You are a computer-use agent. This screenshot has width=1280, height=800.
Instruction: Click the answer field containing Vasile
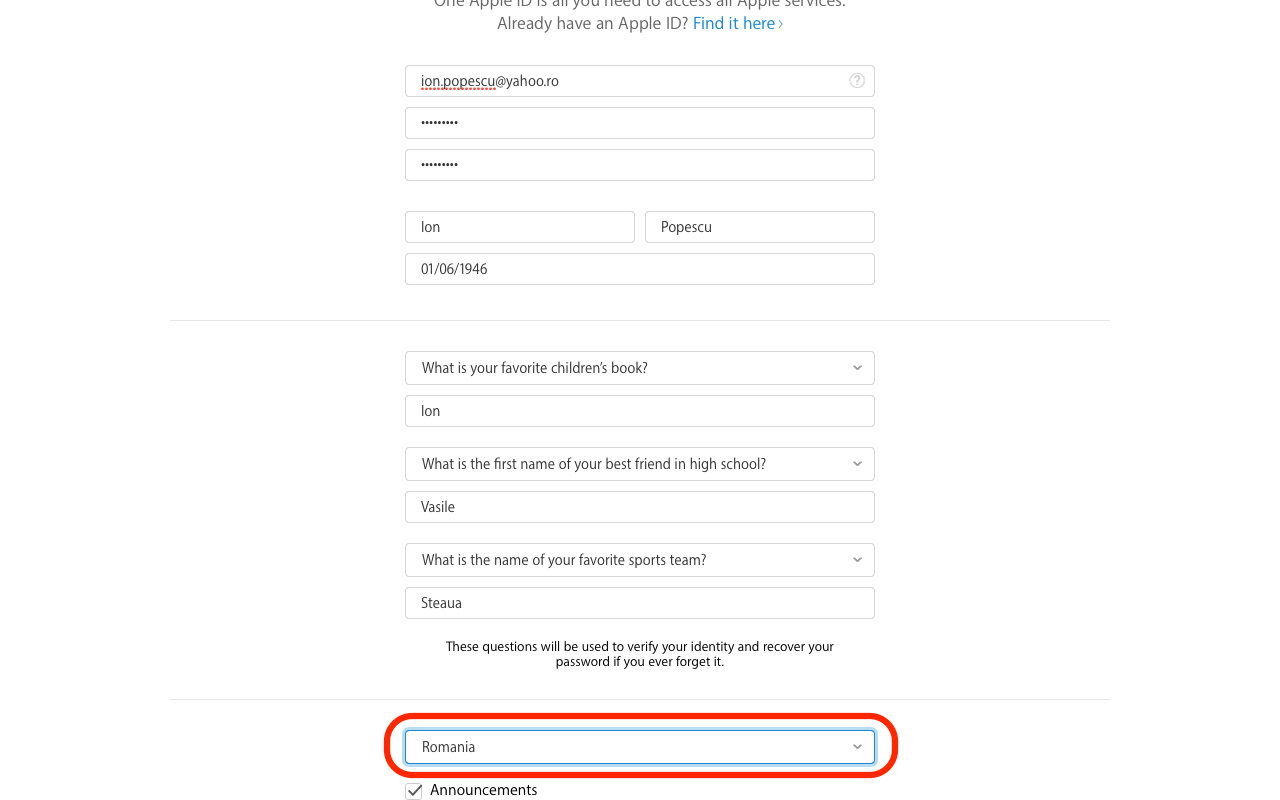[640, 507]
